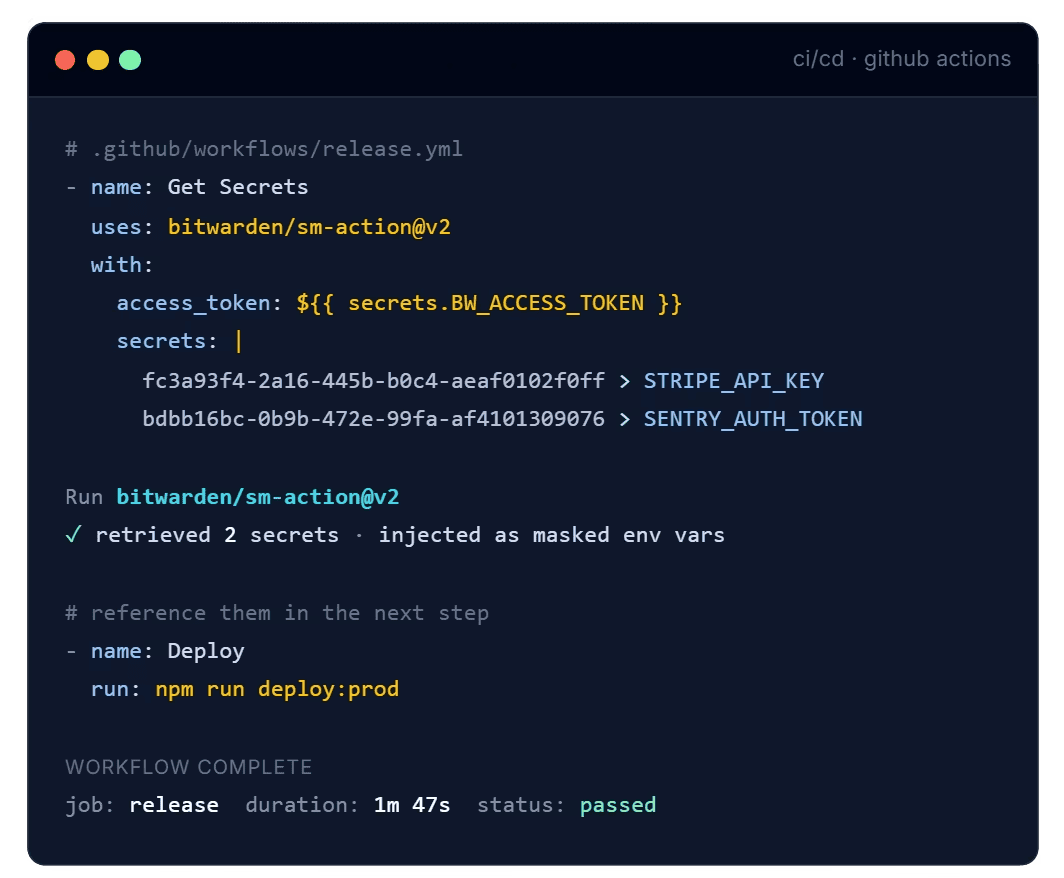This screenshot has width=1064, height=878.
Task: Click the green maximize dot
Action: 130,60
